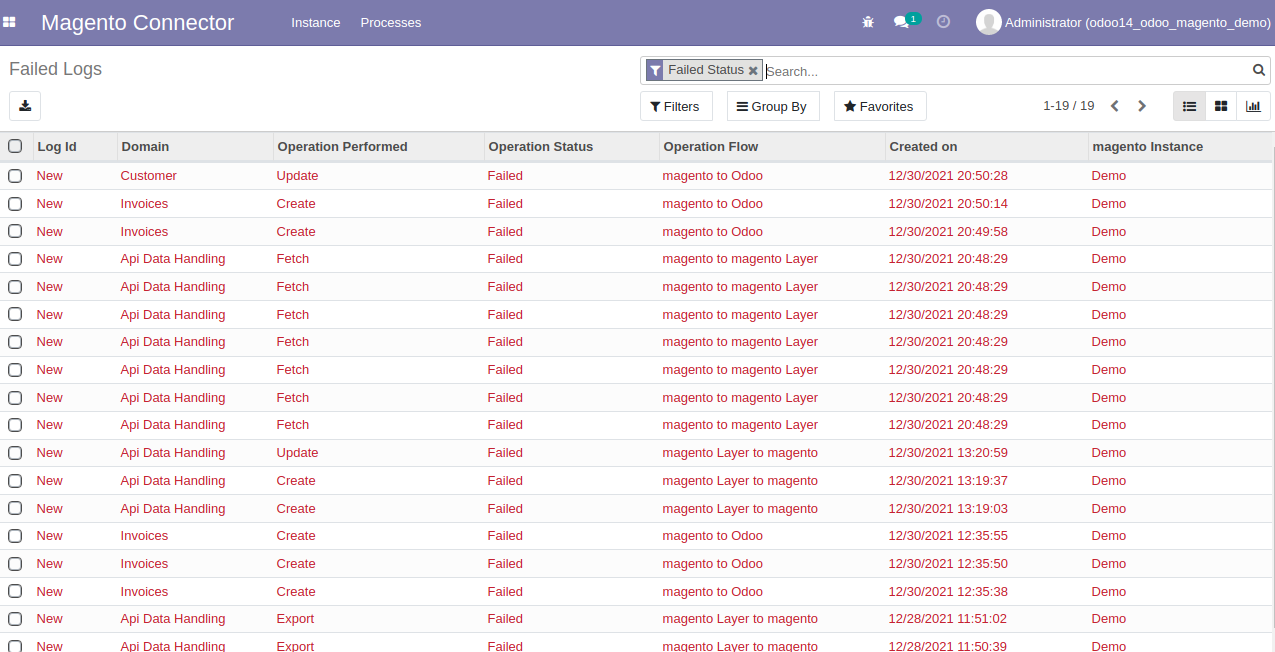This screenshot has width=1275, height=652.
Task: Open the graph view icon
Action: [1253, 105]
